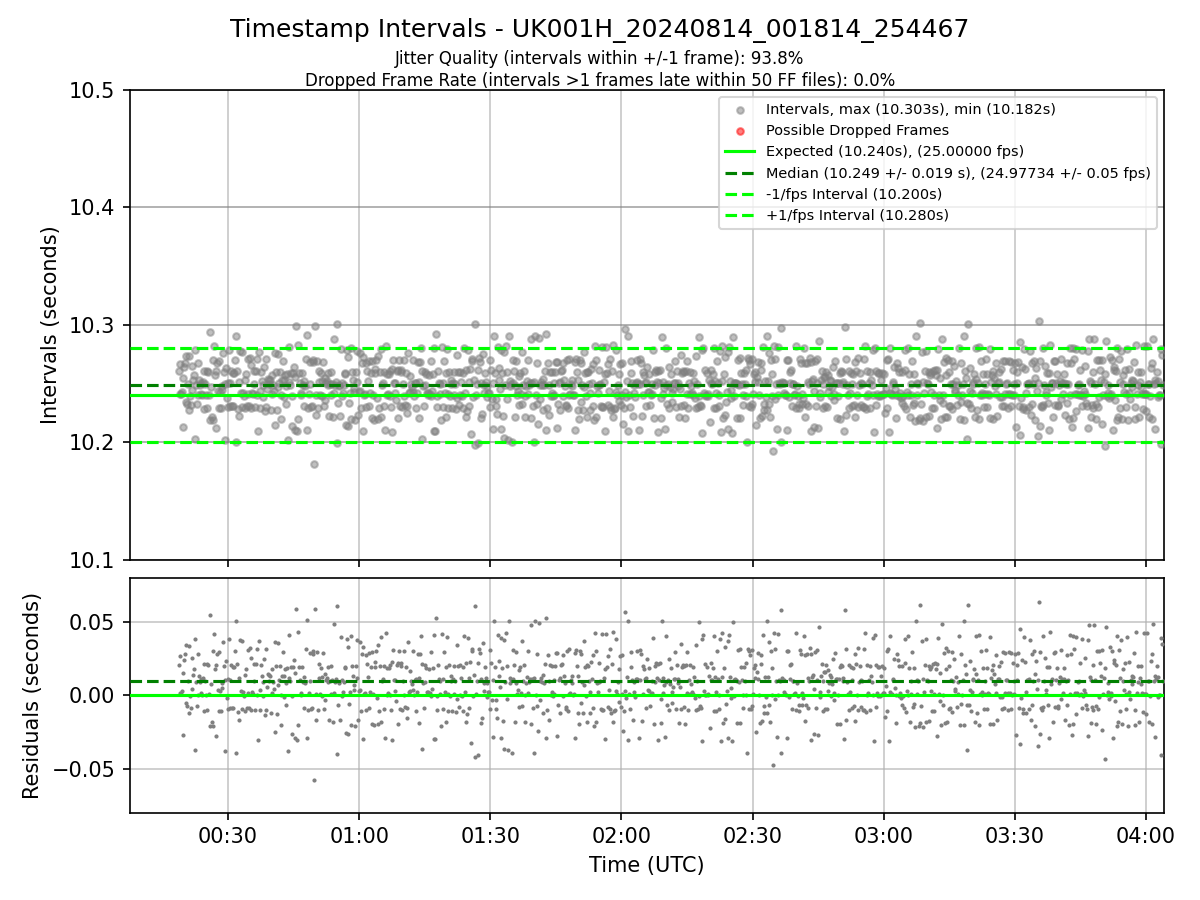The image size is (1200, 900).
Task: Click the Jitter Quality 93.8% subtitle text
Action: click(599, 58)
